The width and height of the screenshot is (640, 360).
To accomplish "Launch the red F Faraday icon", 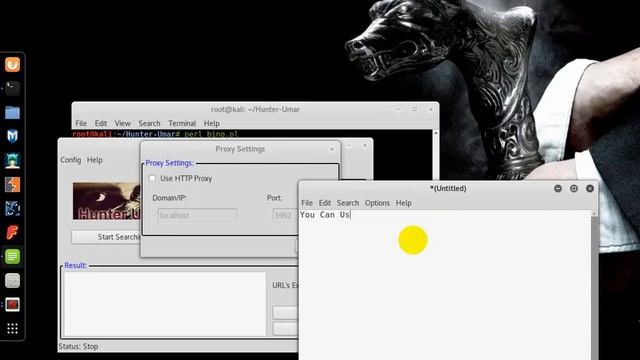I will tap(12, 233).
